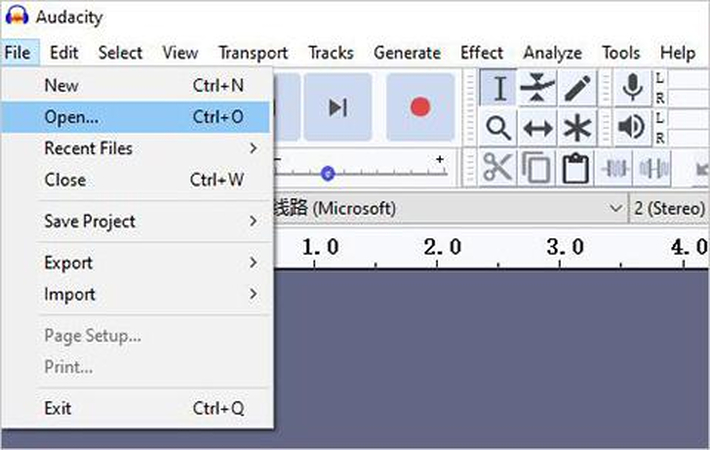Select the Selection (I-beam) tool
Image resolution: width=710 pixels, height=450 pixels.
(x=498, y=89)
